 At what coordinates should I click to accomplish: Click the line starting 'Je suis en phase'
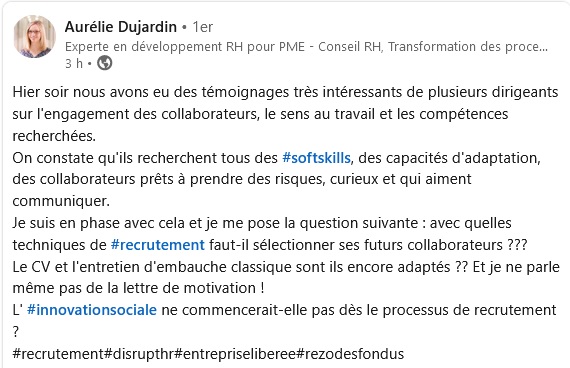(x=262, y=223)
